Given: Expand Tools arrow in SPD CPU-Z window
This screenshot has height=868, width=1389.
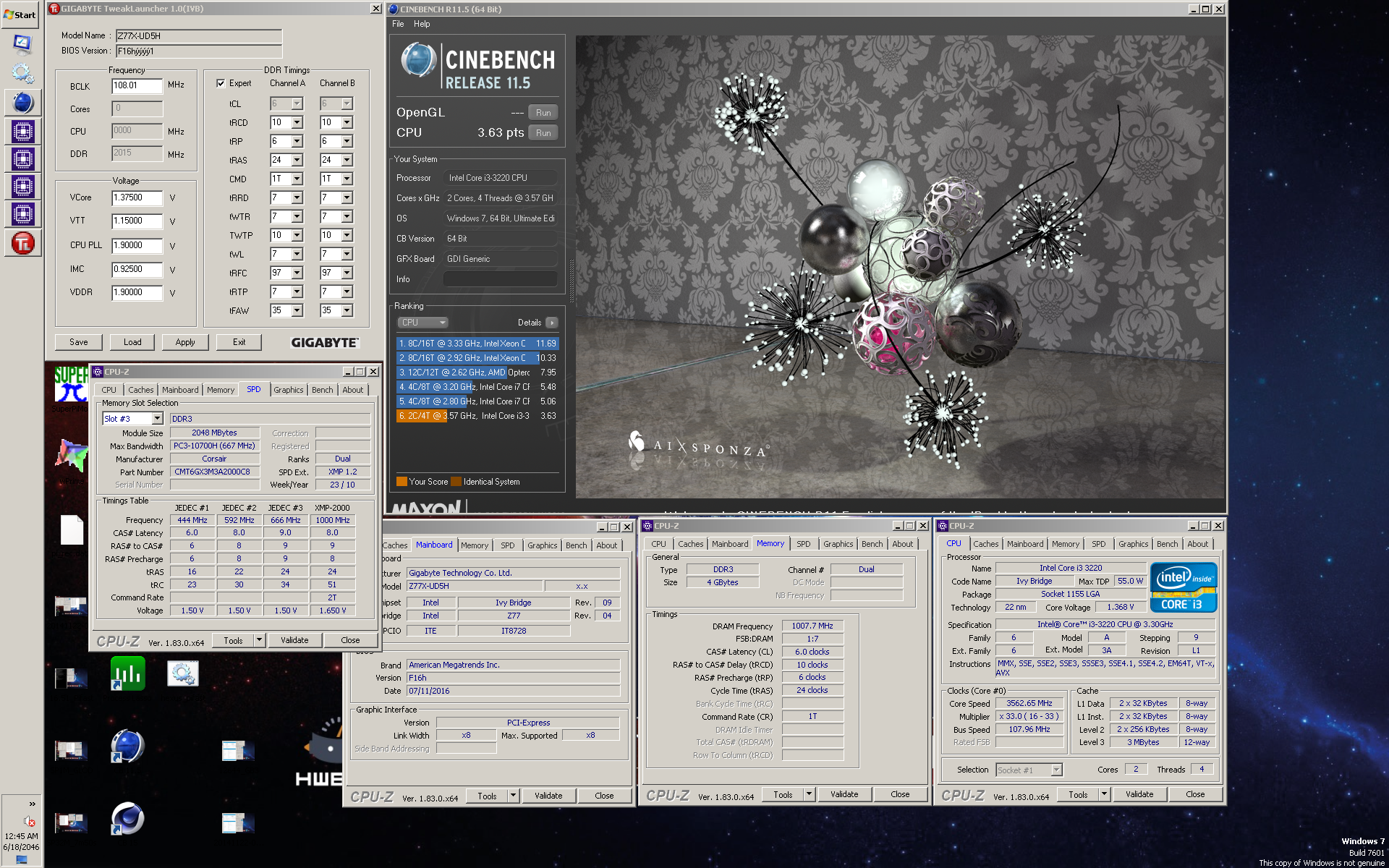Looking at the screenshot, I should pyautogui.click(x=259, y=640).
